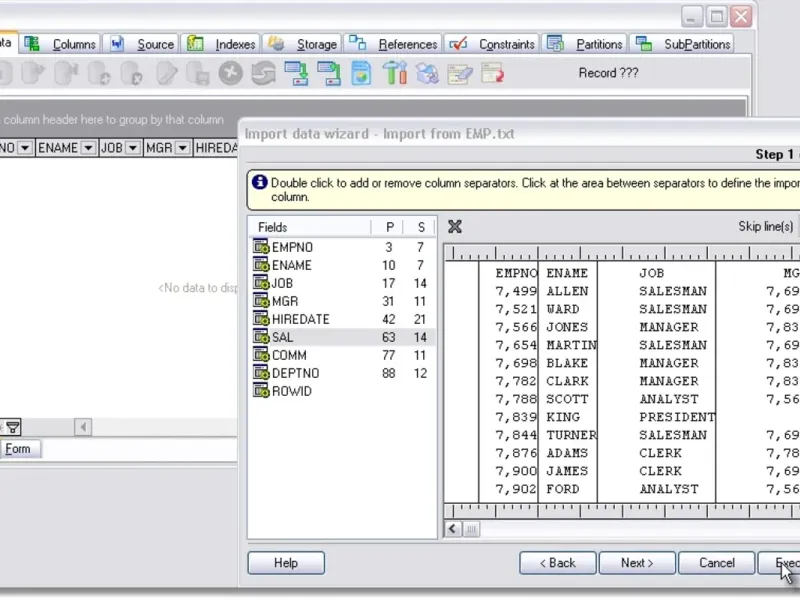The image size is (800, 600).
Task: Switch to the Source tab
Action: [143, 44]
